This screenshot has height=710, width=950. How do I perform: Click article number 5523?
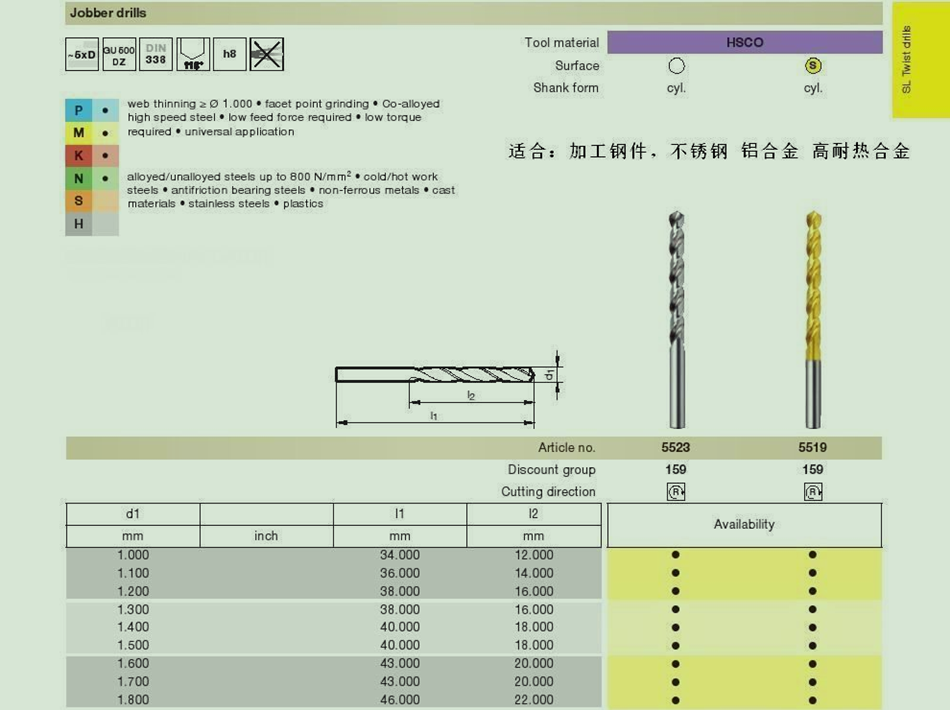click(x=676, y=447)
